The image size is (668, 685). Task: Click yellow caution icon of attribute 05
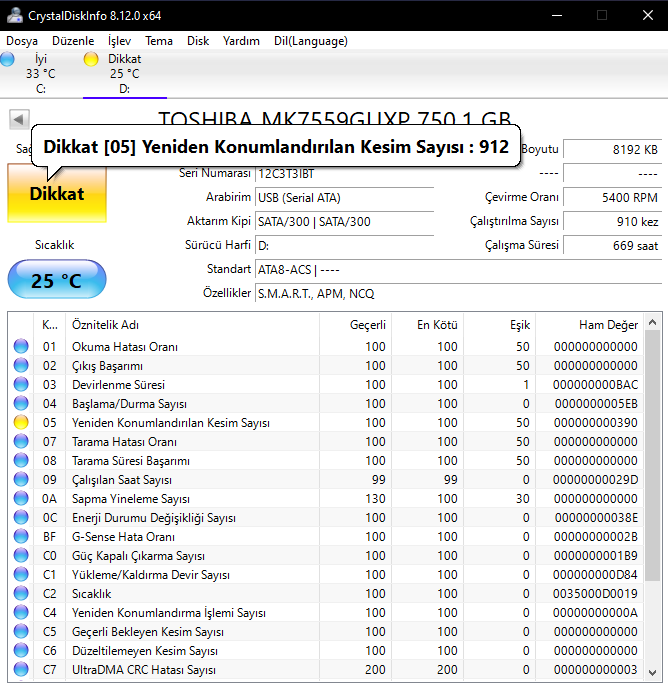click(21, 423)
